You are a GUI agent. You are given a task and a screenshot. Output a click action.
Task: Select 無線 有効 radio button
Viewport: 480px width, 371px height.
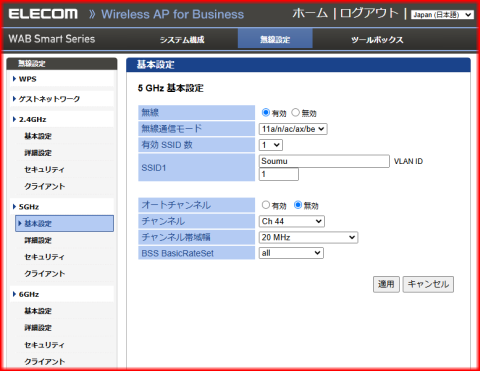coord(266,113)
